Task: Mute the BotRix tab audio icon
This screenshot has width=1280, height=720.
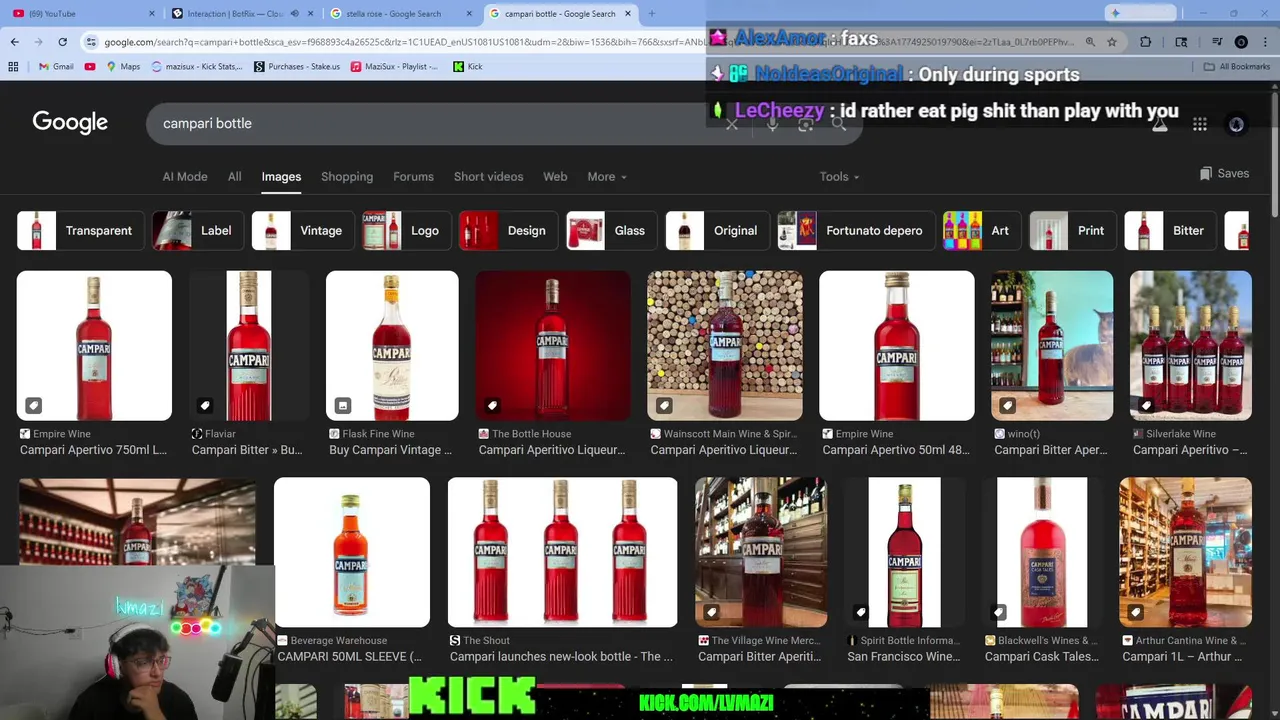Action: [294, 14]
